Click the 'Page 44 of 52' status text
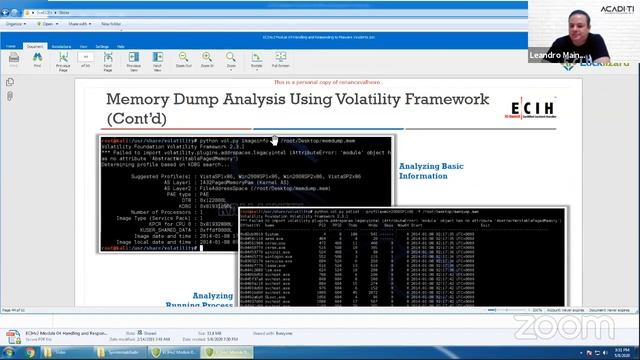The image size is (640, 360). pyautogui.click(x=13, y=310)
